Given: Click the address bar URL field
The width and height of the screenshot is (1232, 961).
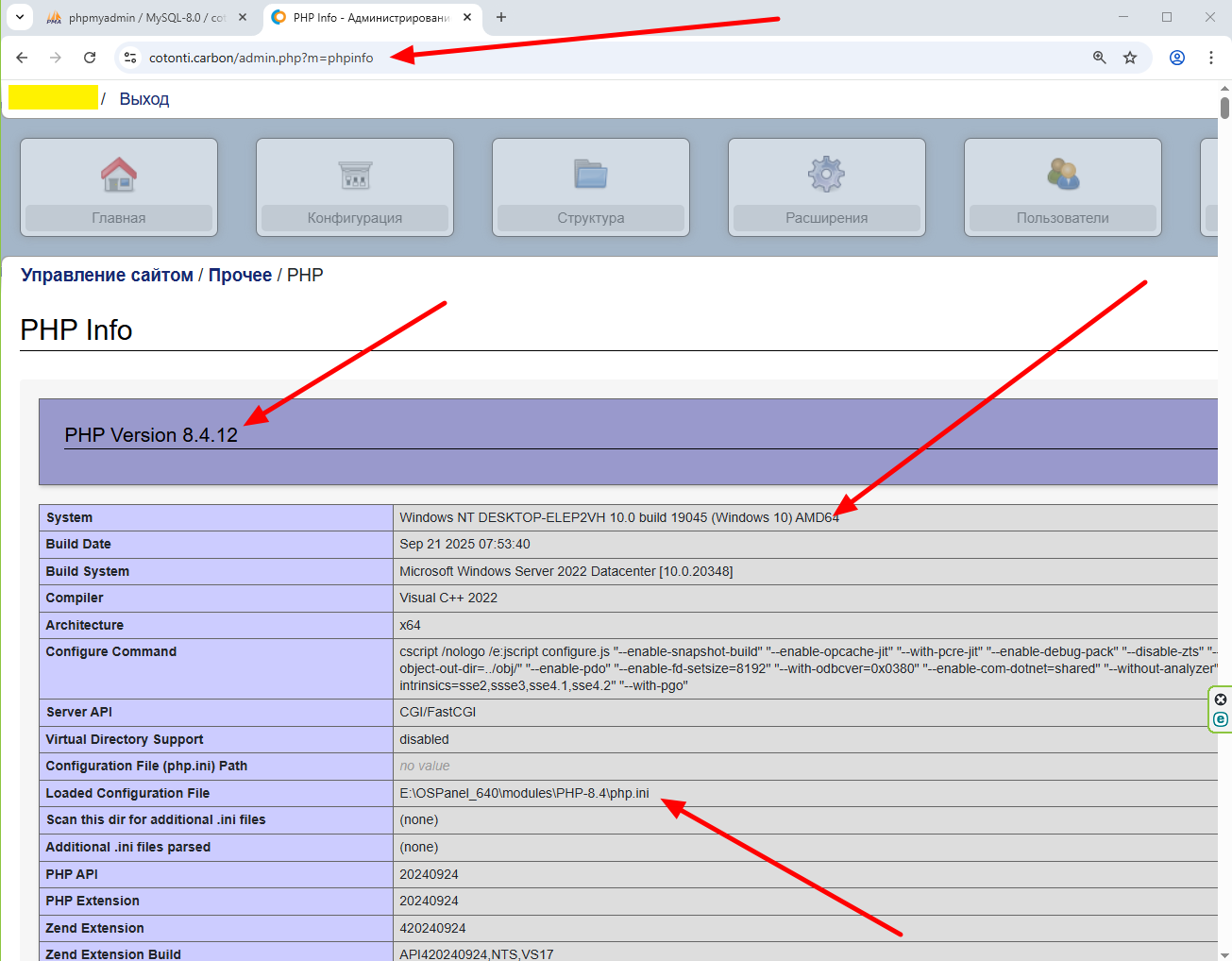Looking at the screenshot, I should (x=604, y=58).
